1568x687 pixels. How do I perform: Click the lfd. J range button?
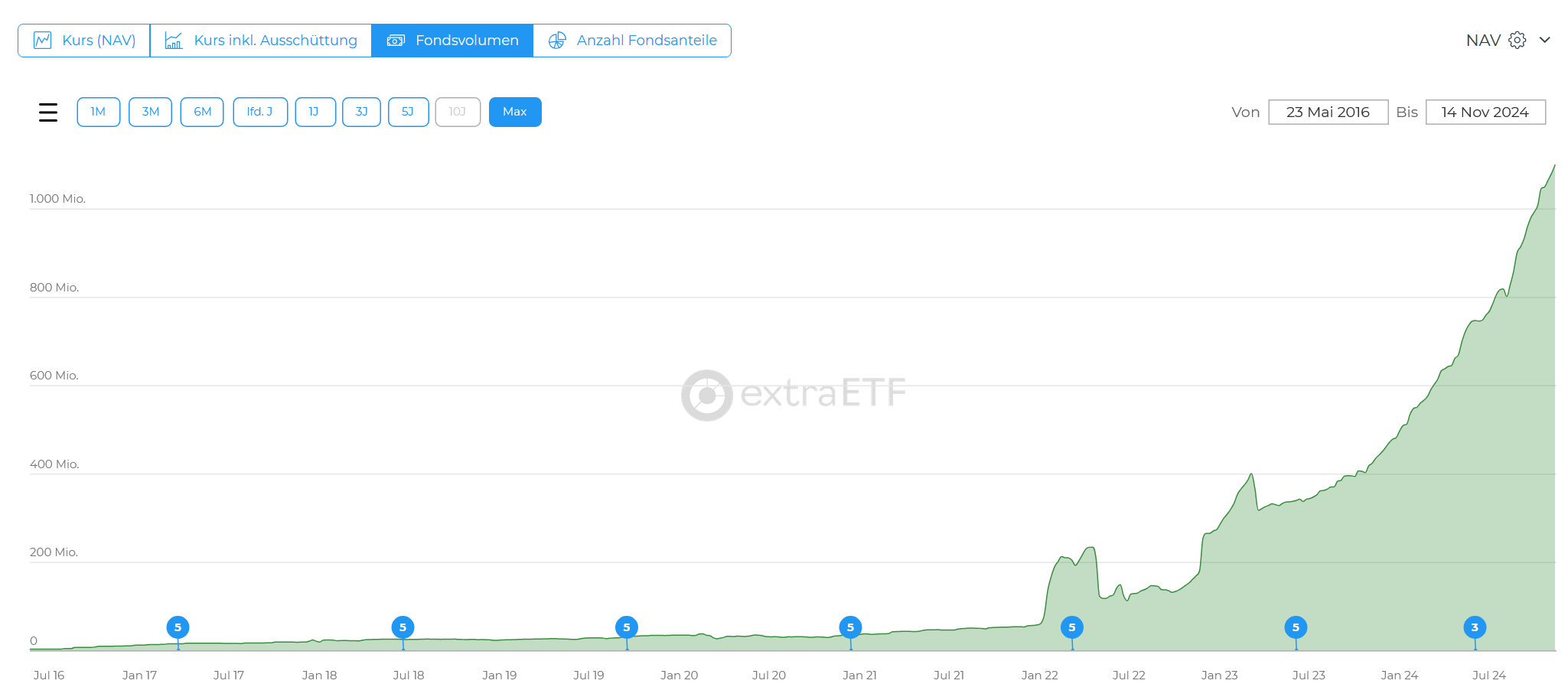click(260, 112)
